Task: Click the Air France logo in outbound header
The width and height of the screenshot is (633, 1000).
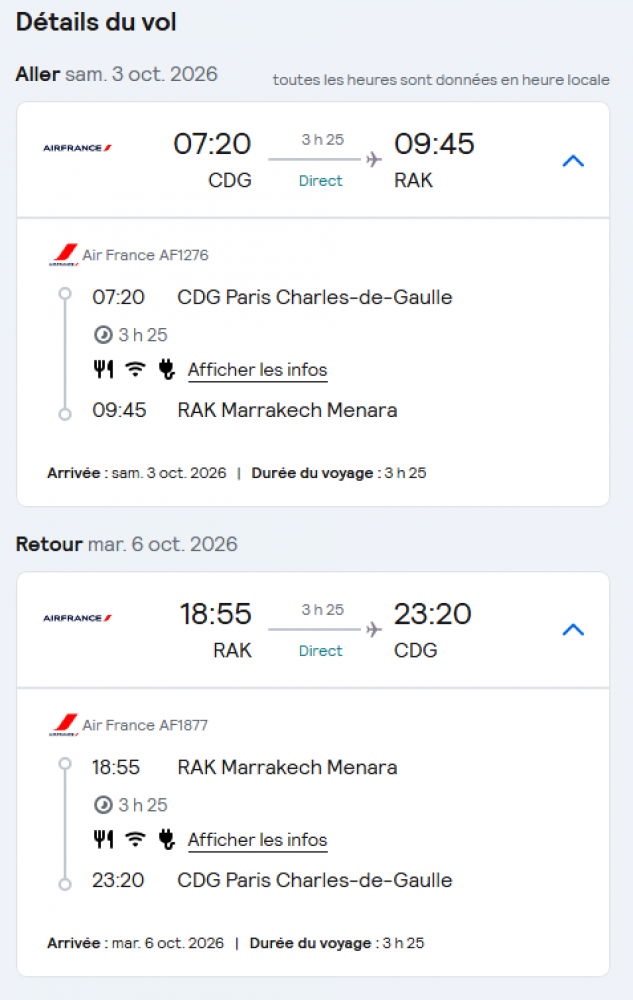Action: click(x=77, y=148)
